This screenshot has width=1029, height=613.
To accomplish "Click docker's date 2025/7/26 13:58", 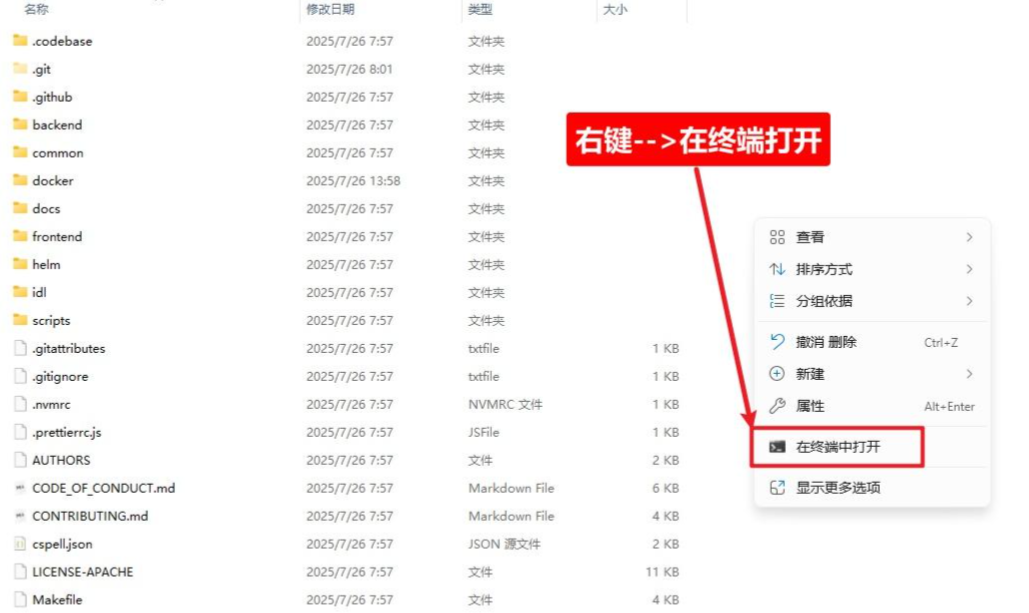I will [x=353, y=180].
